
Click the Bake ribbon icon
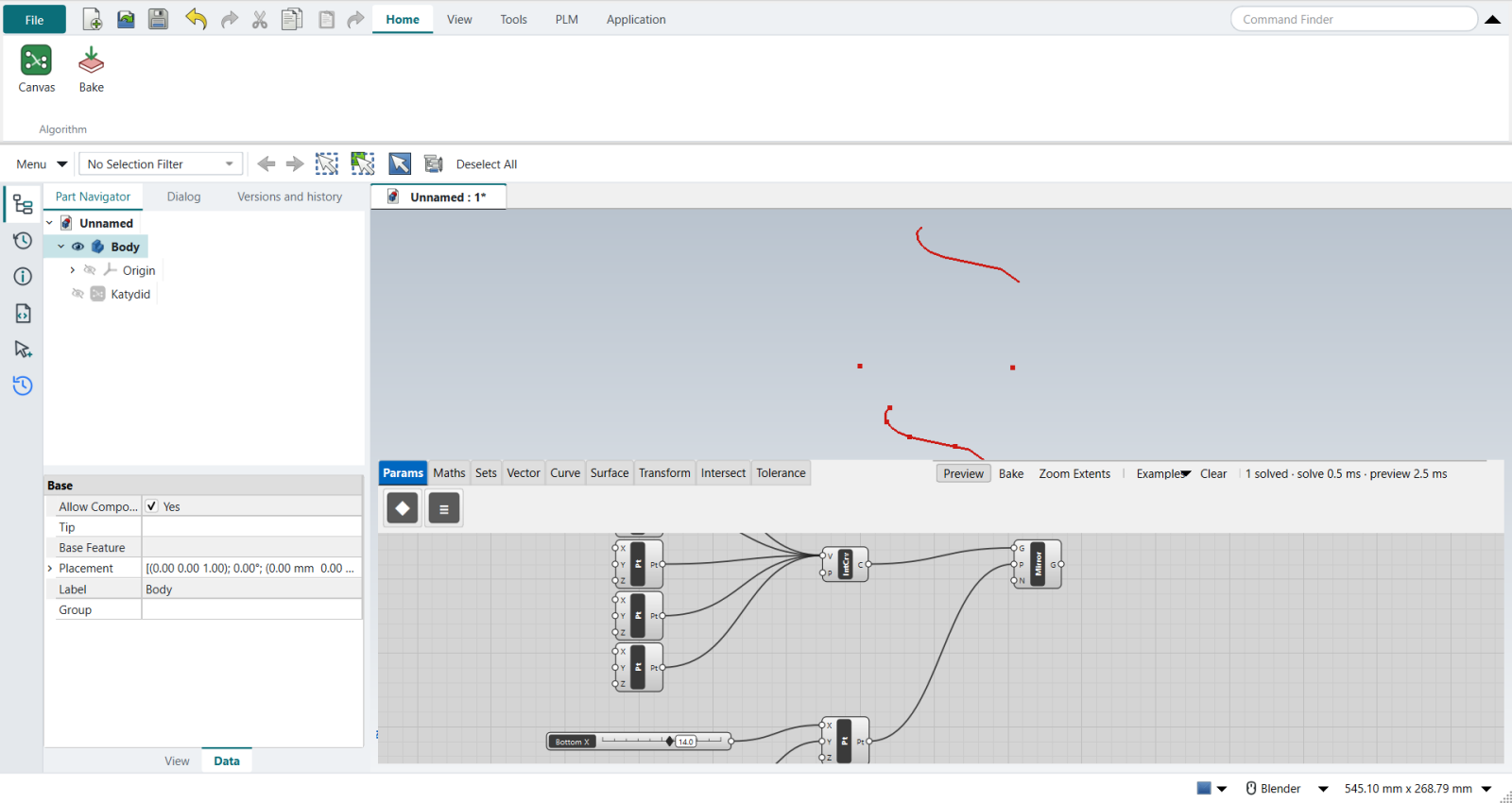point(91,69)
